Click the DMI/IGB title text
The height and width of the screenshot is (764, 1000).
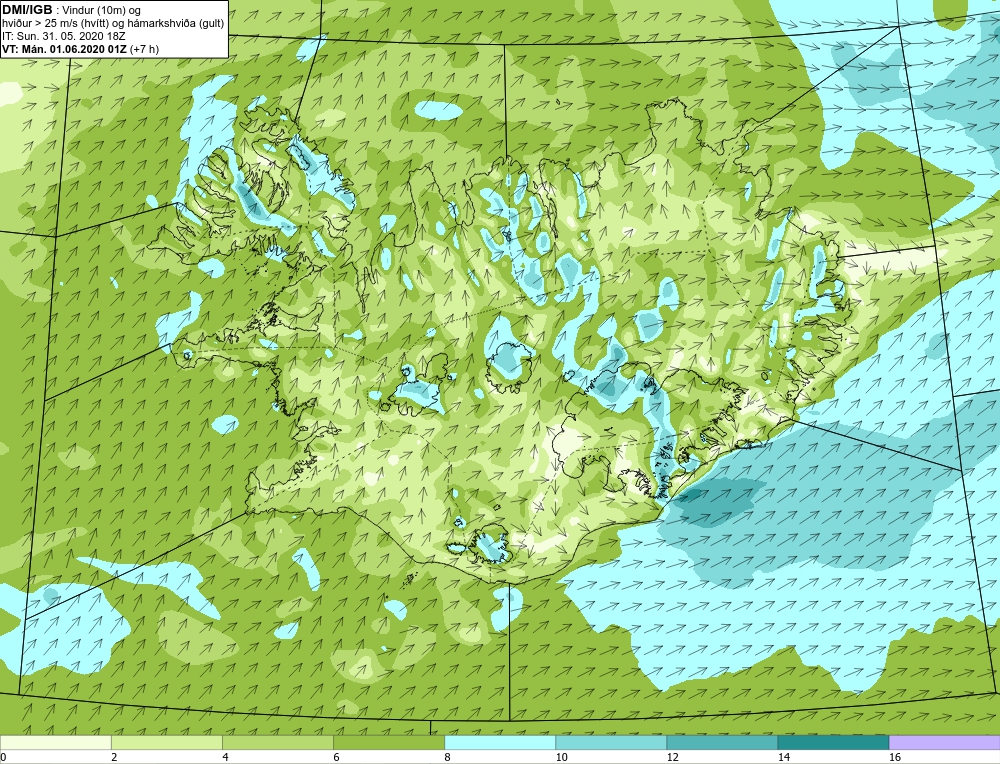(27, 10)
